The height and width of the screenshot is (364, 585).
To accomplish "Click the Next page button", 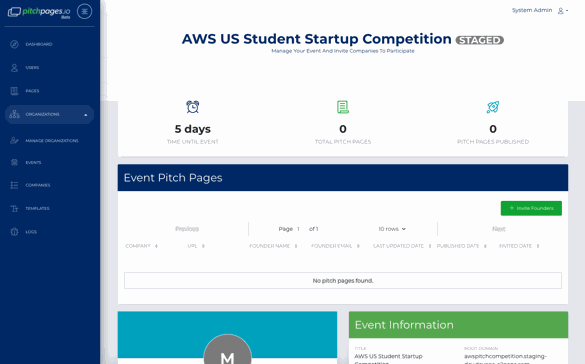I will [499, 229].
